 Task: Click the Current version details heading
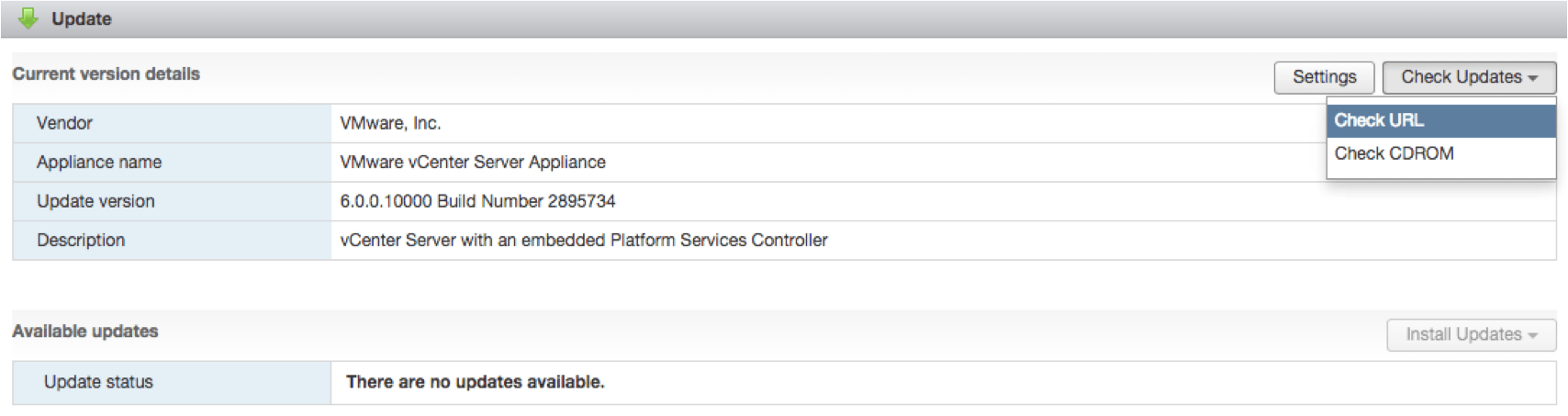point(106,74)
